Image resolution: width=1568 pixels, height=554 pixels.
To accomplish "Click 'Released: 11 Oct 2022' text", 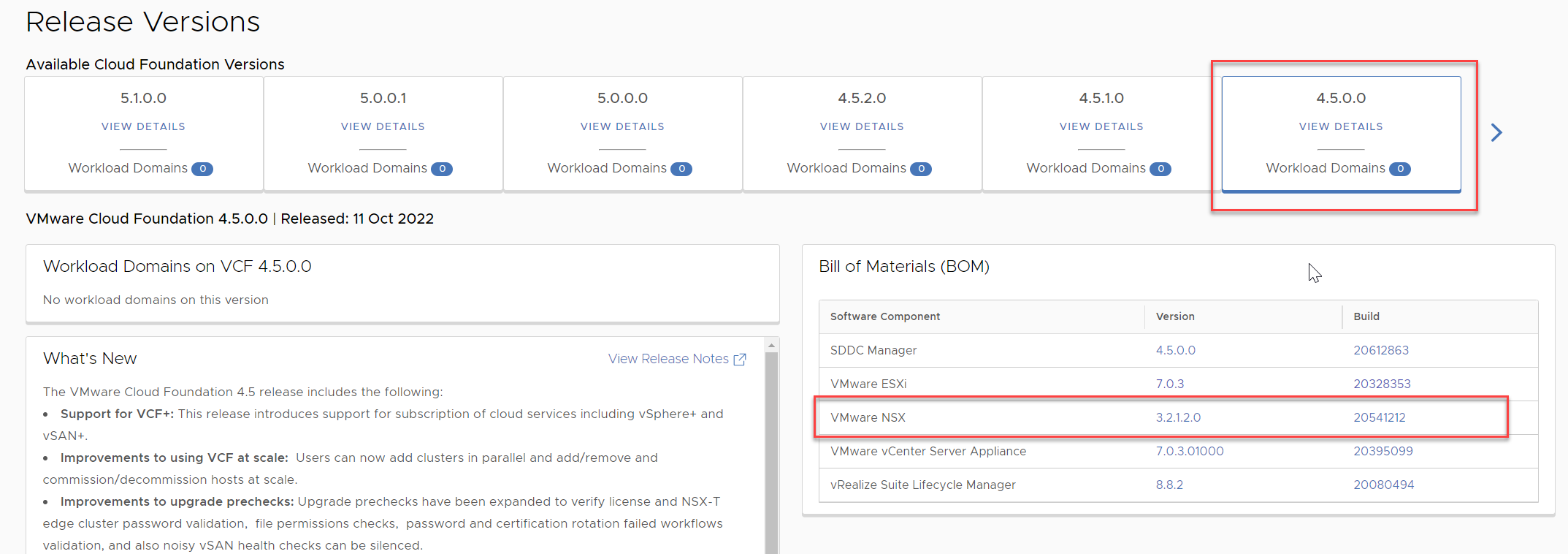I will pos(357,219).
